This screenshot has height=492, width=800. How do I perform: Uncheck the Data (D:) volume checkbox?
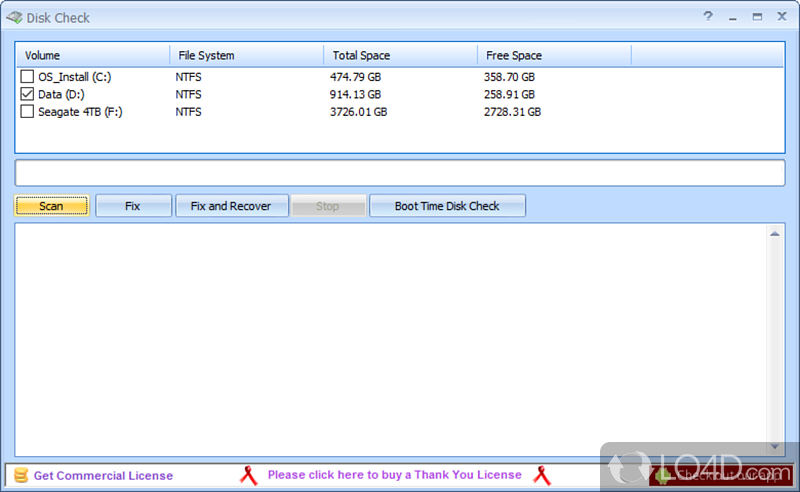click(27, 94)
